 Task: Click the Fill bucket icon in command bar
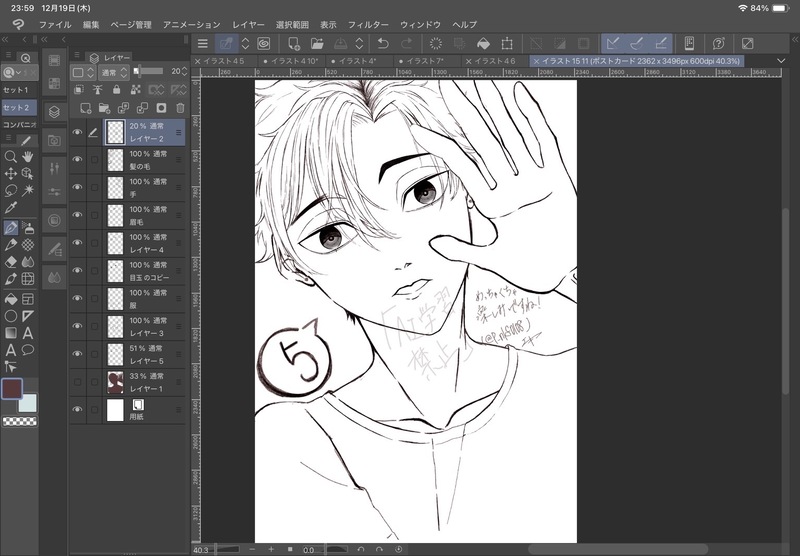[x=483, y=44]
